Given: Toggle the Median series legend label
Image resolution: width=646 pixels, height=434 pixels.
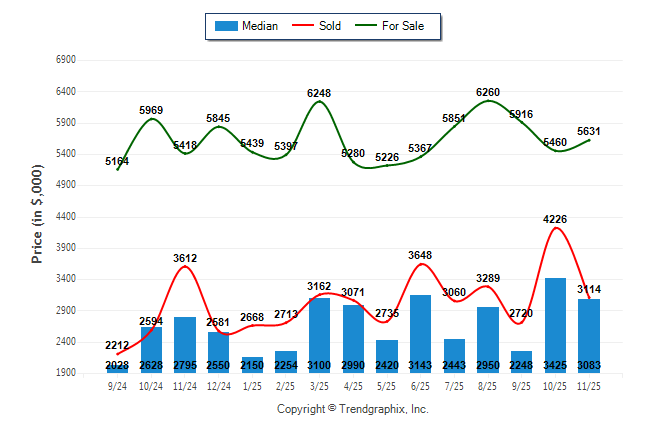Looking at the screenshot, I should click(x=261, y=26).
